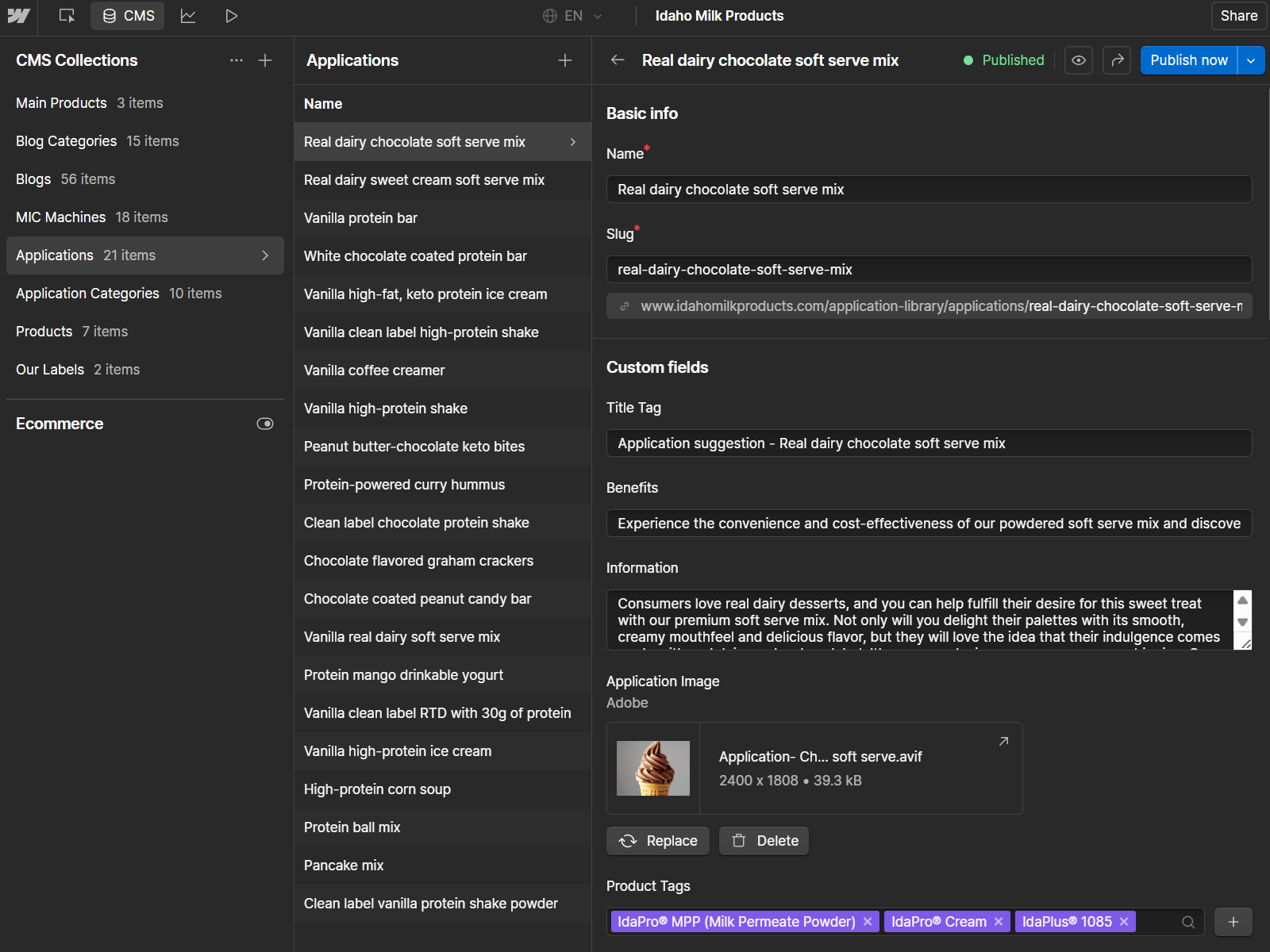This screenshot has width=1270, height=952.
Task: Select White chocolate coated protein bar
Action: point(443,256)
